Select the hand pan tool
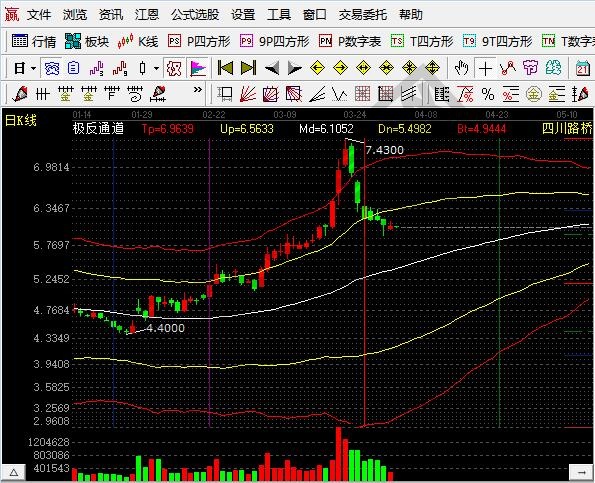The image size is (595, 483). (462, 68)
